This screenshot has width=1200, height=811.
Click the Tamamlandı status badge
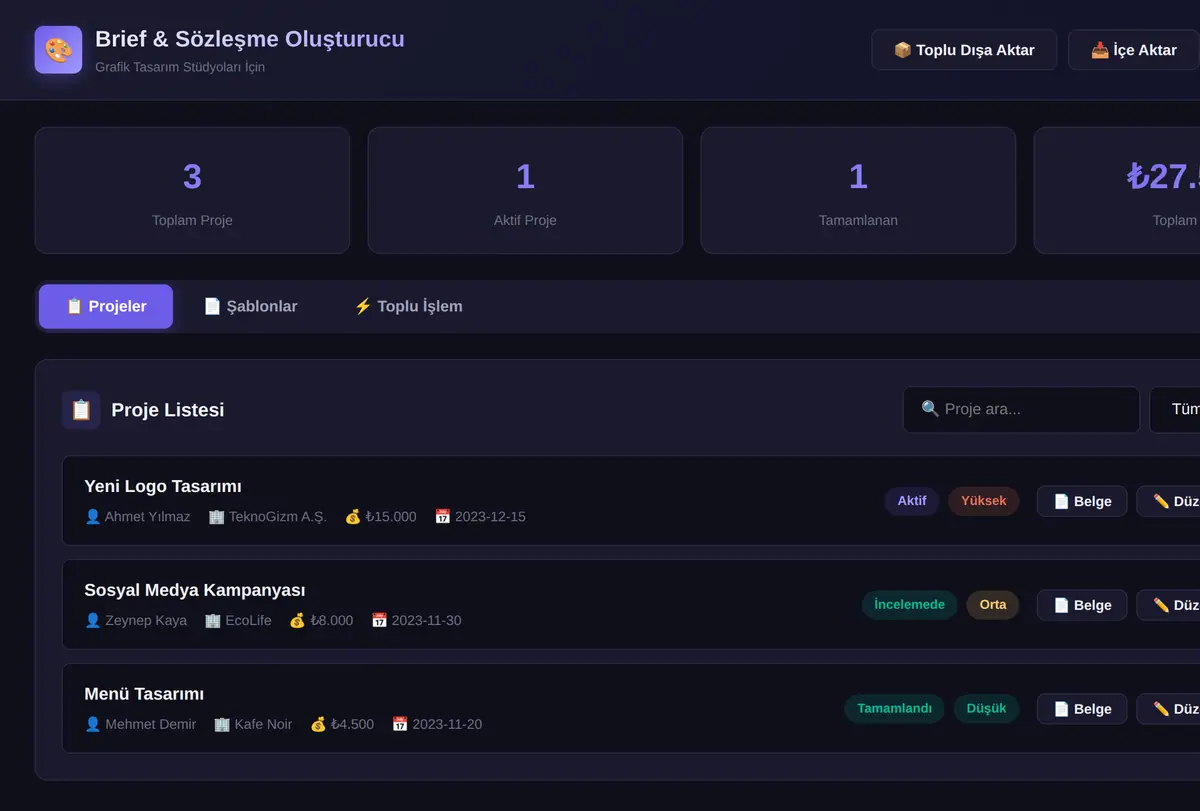click(895, 709)
